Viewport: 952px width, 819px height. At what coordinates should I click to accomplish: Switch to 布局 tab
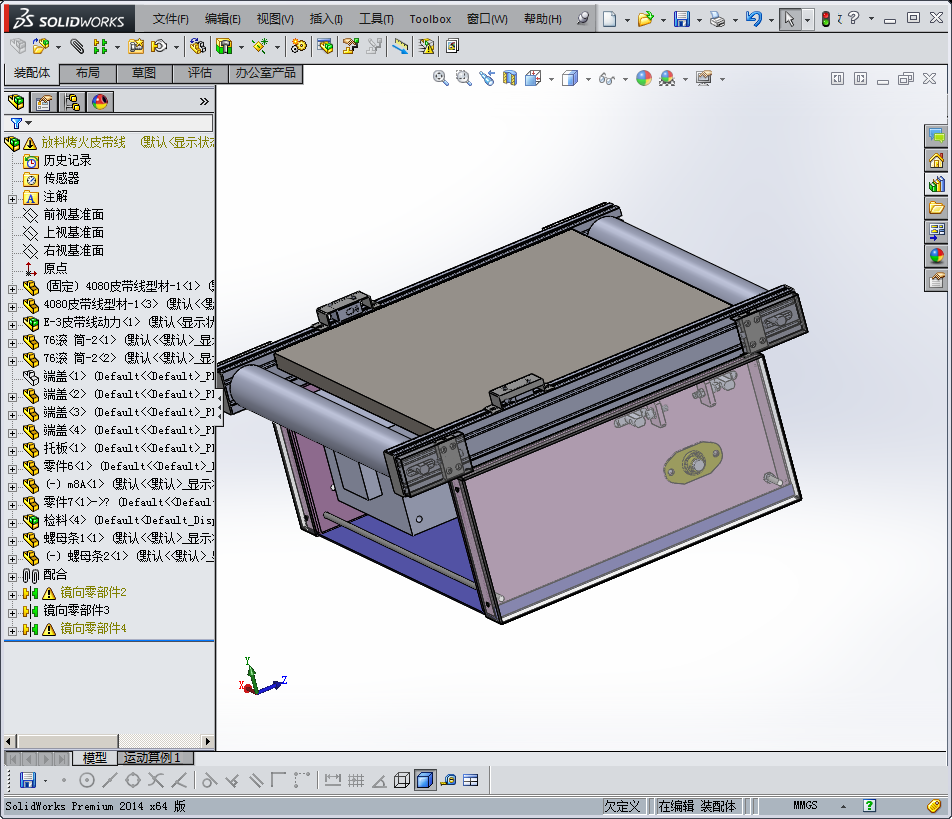click(x=87, y=73)
